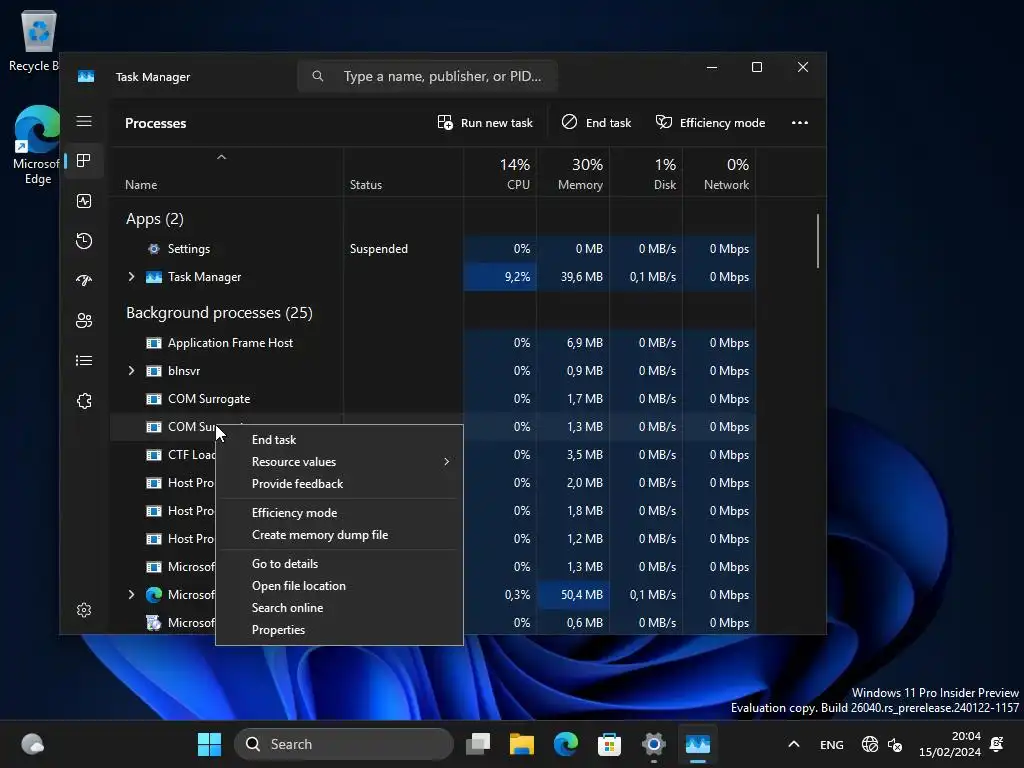Open Startup apps page from sidebar
Viewport: 1024px width, 768px height.
[x=84, y=281]
